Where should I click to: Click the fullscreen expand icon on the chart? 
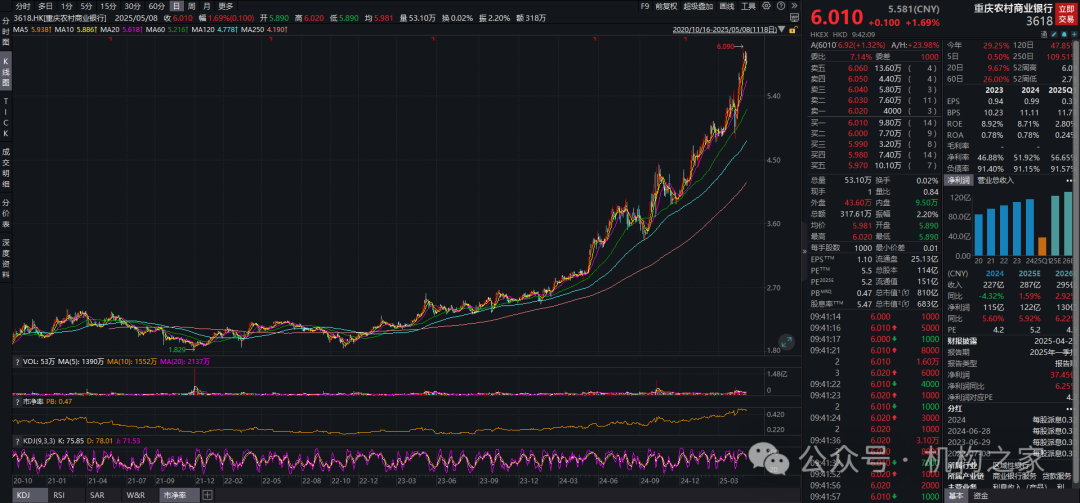tap(787, 341)
